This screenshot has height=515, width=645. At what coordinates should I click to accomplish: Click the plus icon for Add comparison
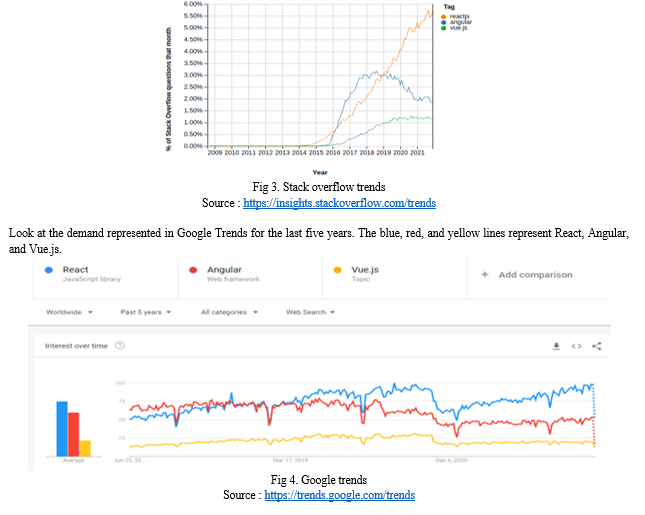coord(485,274)
